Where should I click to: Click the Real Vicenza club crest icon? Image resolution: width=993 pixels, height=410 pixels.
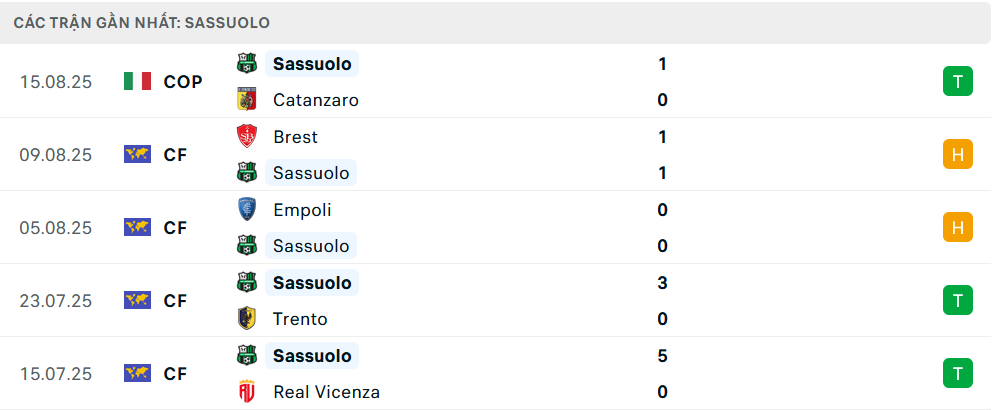(x=246, y=392)
